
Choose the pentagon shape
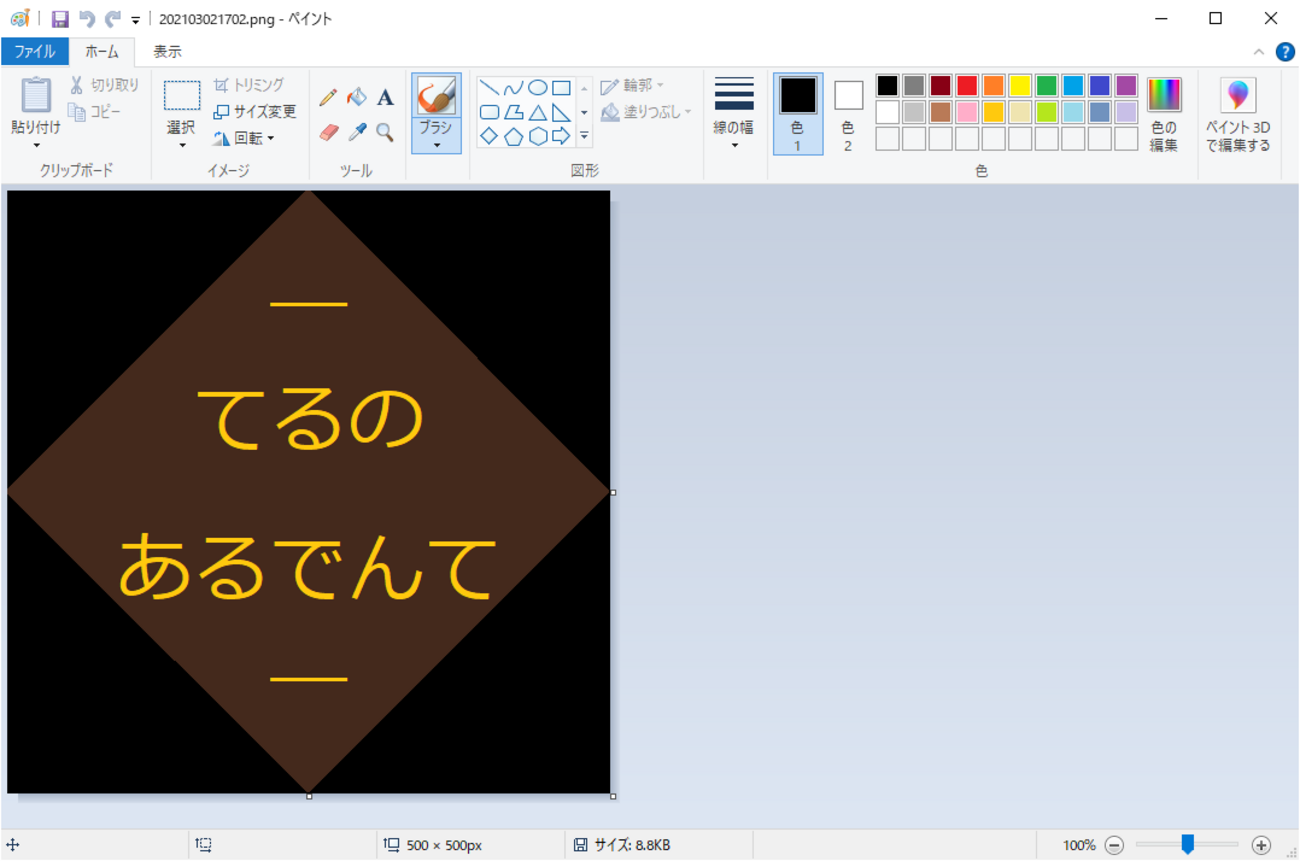[x=513, y=136]
